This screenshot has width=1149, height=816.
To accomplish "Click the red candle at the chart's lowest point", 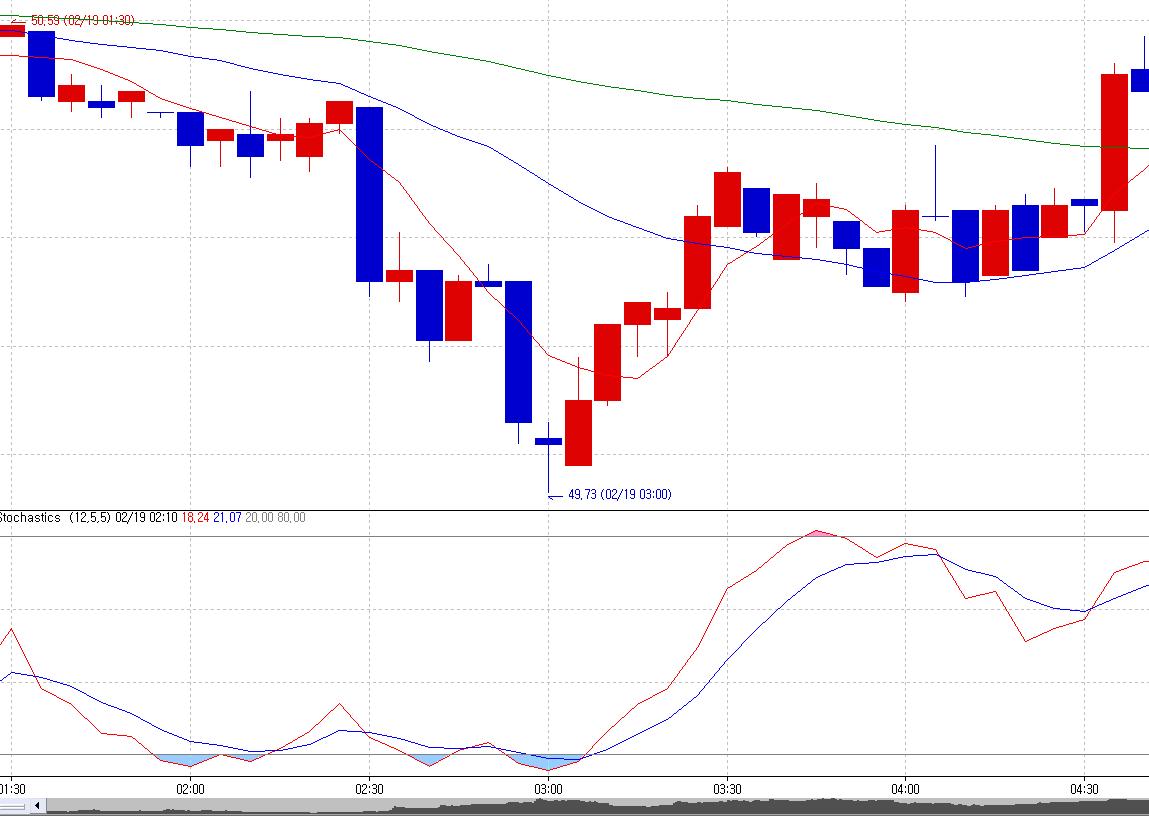I will coord(578,432).
